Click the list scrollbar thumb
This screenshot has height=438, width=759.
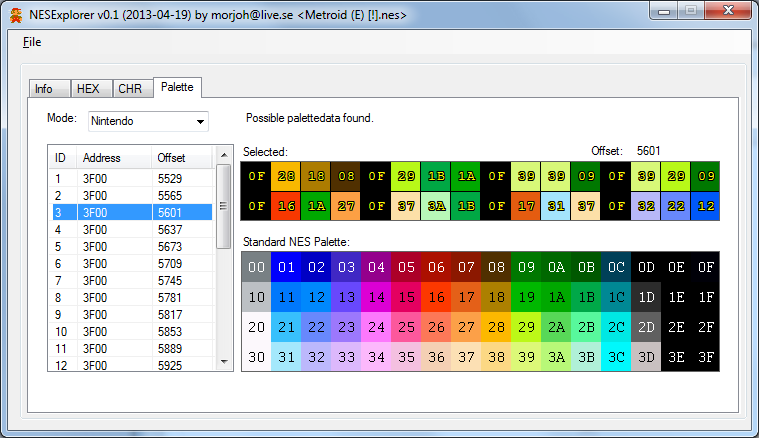[224, 206]
